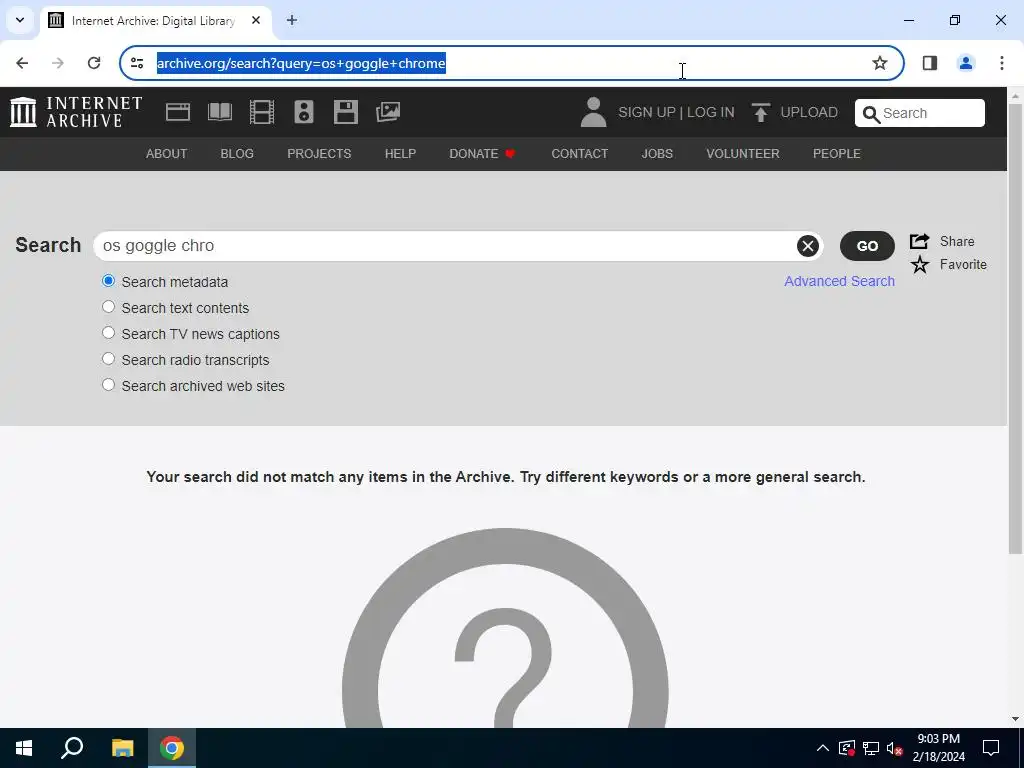1024x768 pixels.
Task: Open the PROJECTS menu item
Action: 319,153
